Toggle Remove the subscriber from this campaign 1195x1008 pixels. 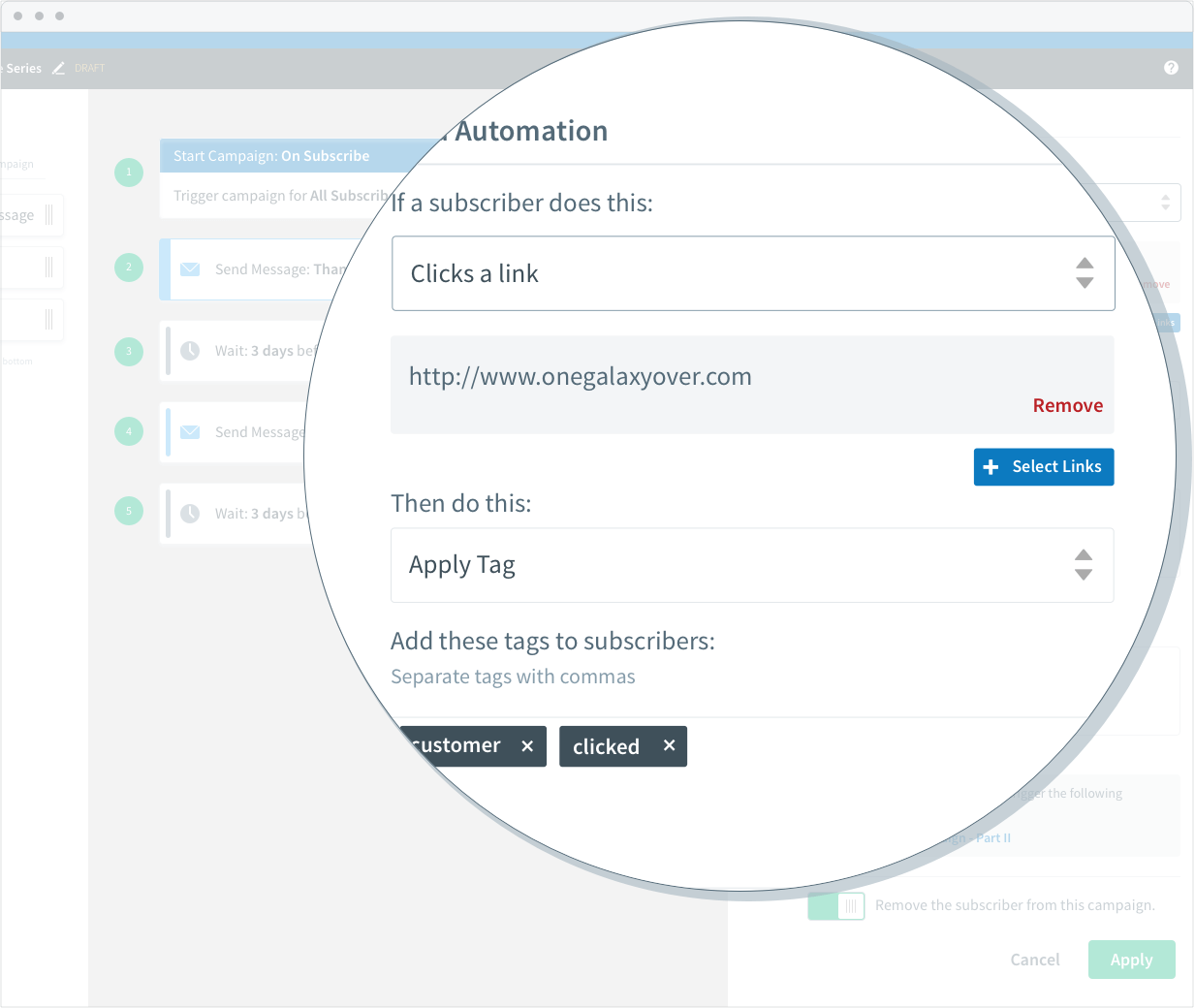click(x=836, y=906)
